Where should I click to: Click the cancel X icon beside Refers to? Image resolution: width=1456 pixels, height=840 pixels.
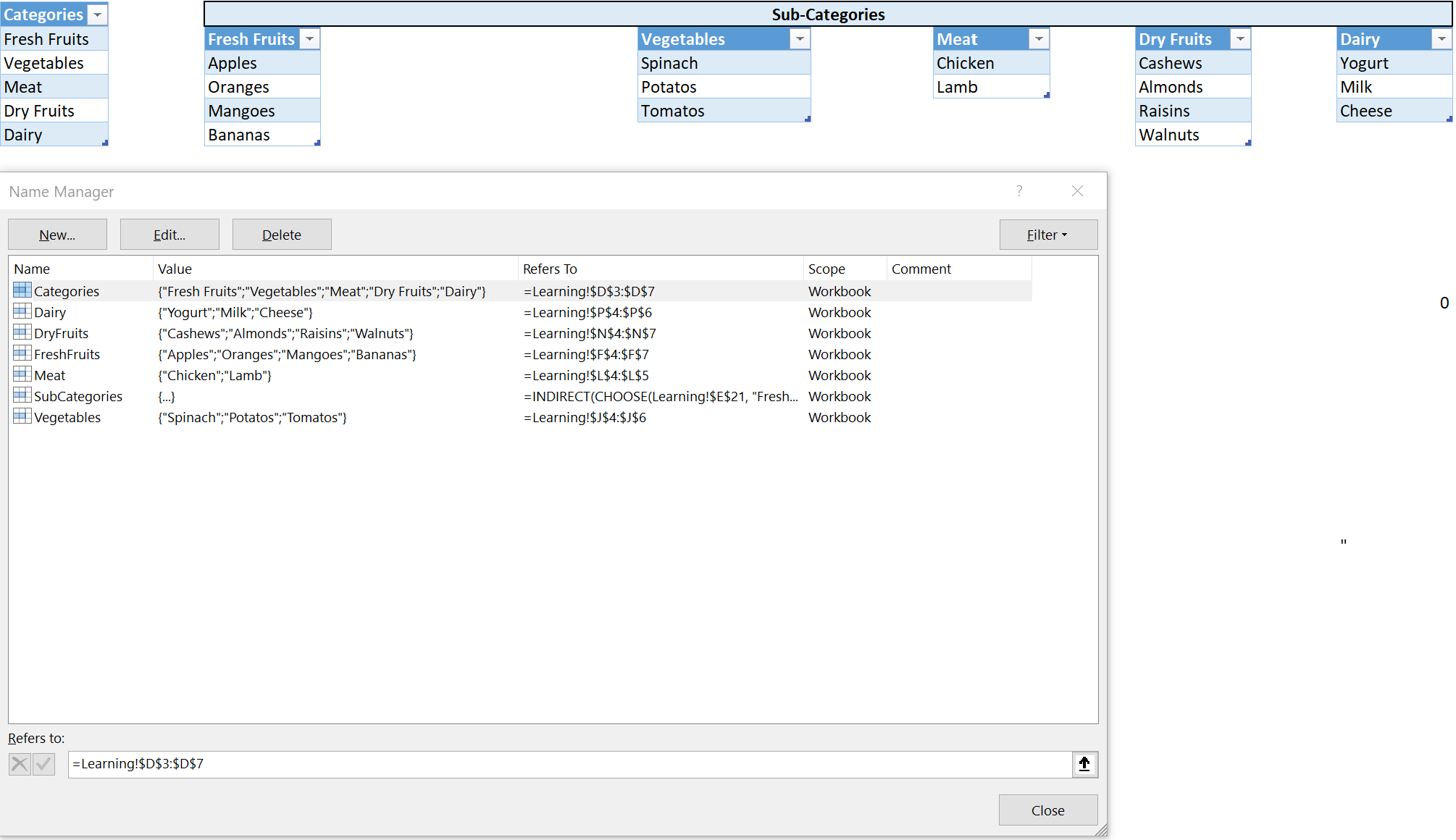pyautogui.click(x=20, y=764)
